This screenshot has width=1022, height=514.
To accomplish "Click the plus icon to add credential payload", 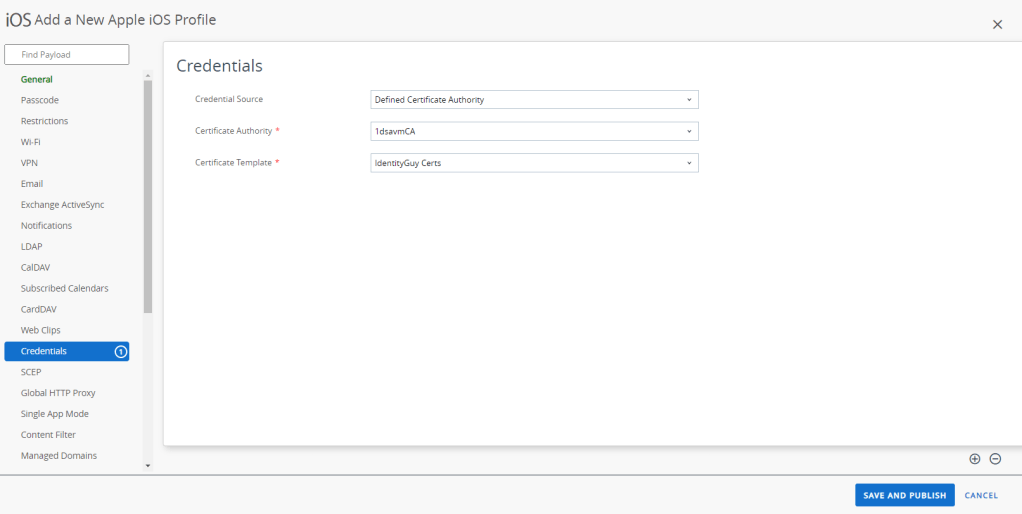I will [x=975, y=459].
